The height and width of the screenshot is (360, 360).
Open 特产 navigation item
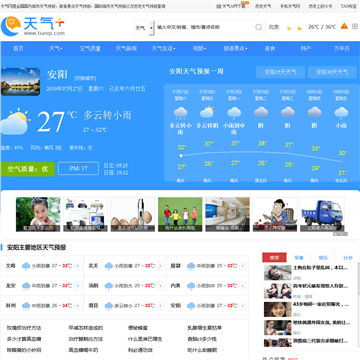[x=306, y=49]
